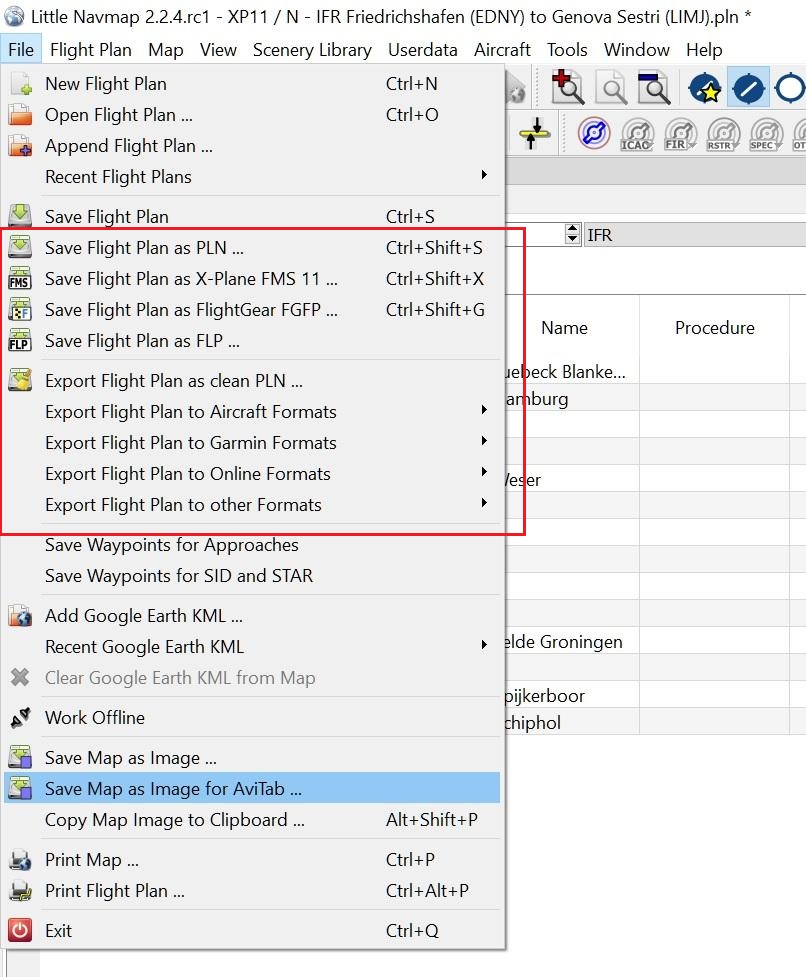Screen dimensions: 806x977
Task: Click the RSTR restricted airspace icon
Action: 722,132
